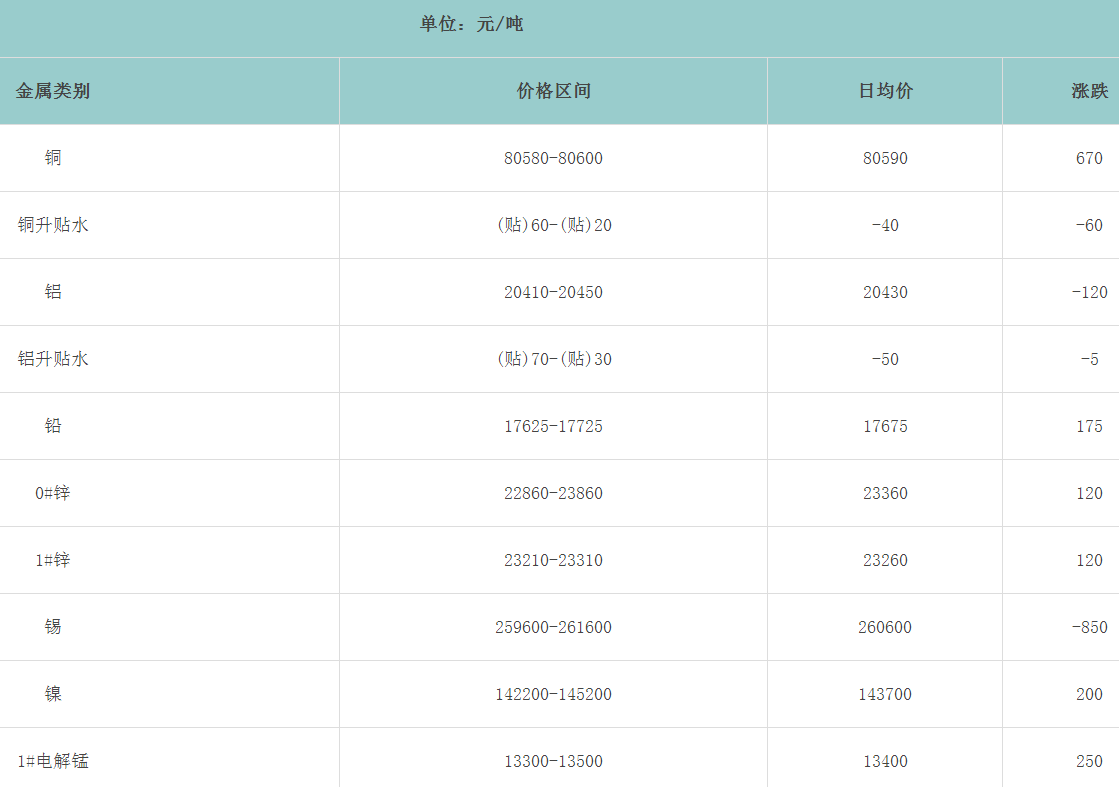The image size is (1119, 787).
Task: Select the 铜 row label
Action: 53,158
